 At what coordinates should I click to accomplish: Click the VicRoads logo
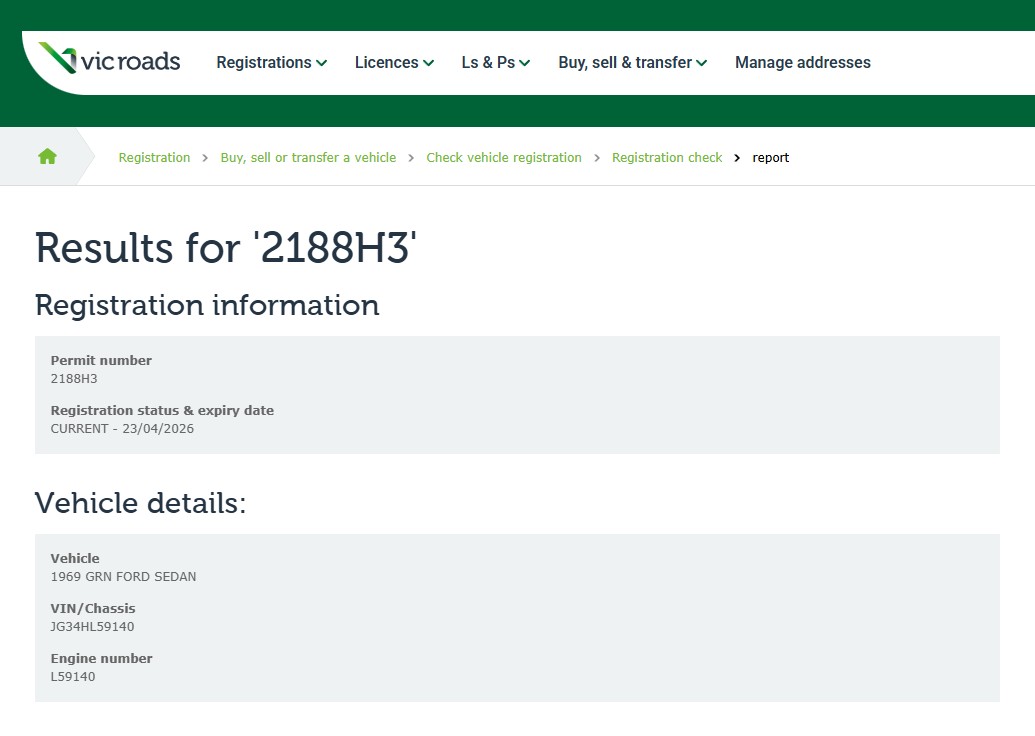(x=110, y=60)
